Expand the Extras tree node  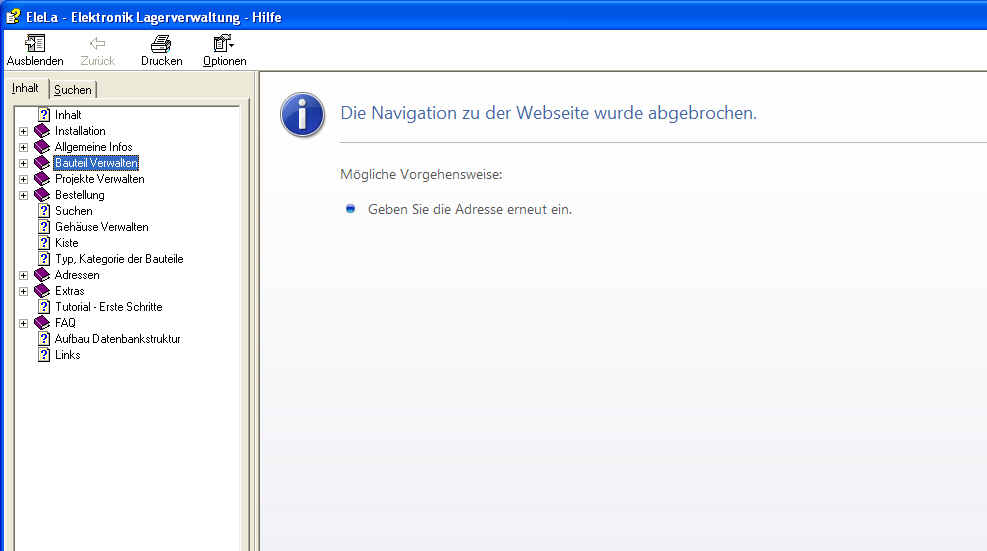click(23, 292)
